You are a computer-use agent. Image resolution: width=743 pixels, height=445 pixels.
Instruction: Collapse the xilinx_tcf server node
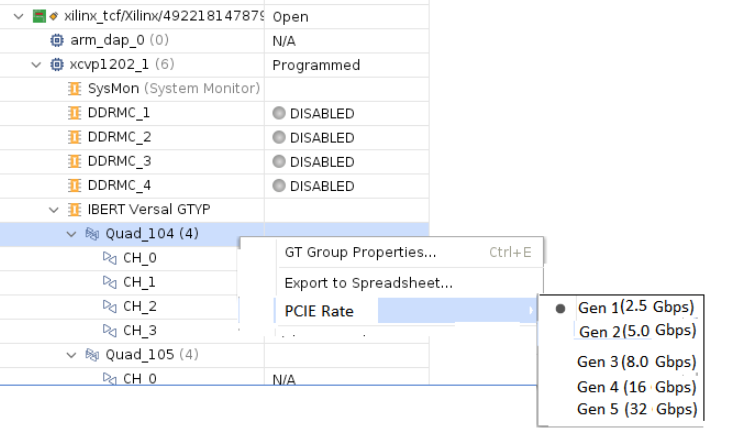coord(19,17)
